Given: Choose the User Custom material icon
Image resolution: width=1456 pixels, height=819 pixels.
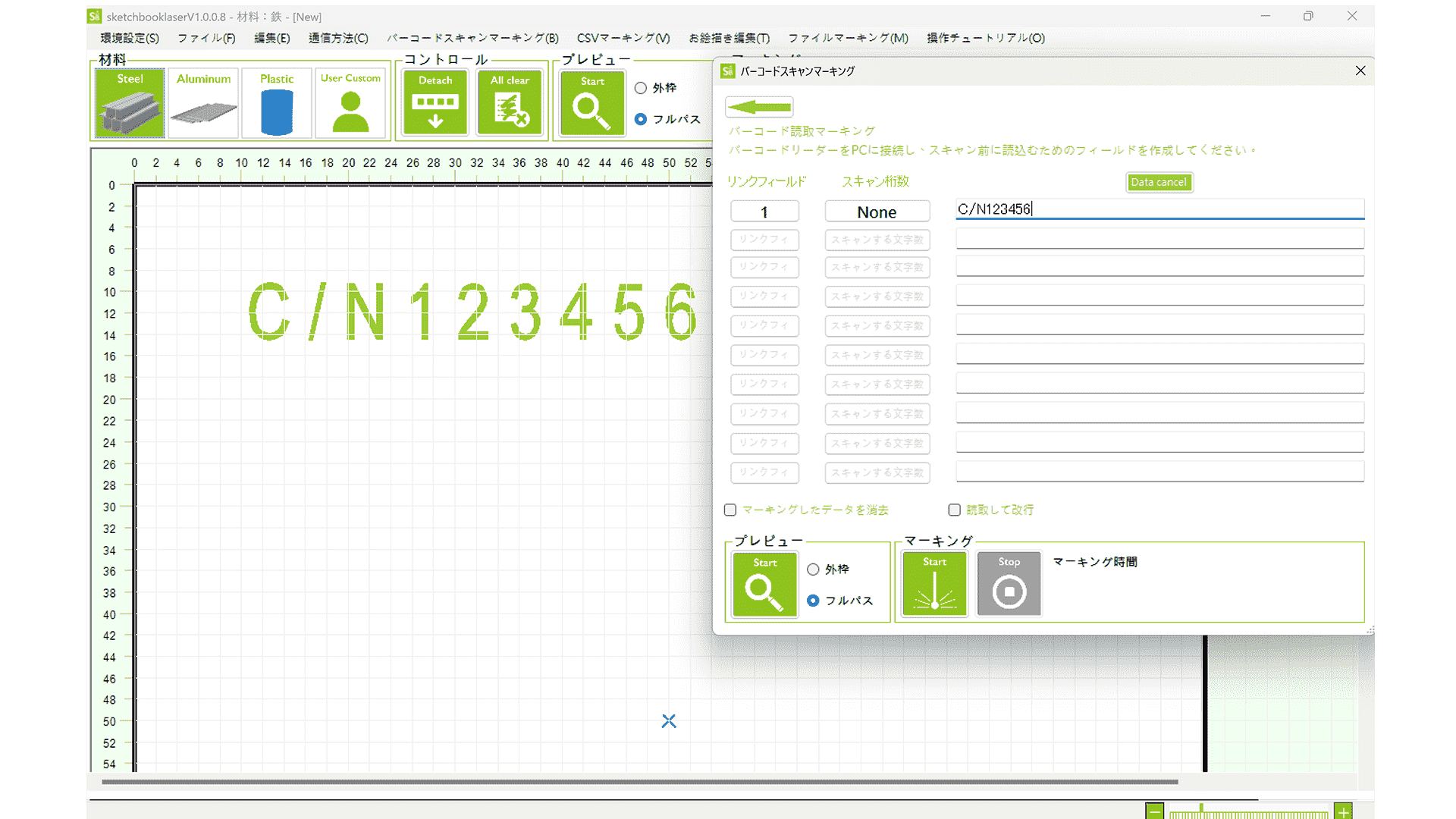Looking at the screenshot, I should pos(350,102).
